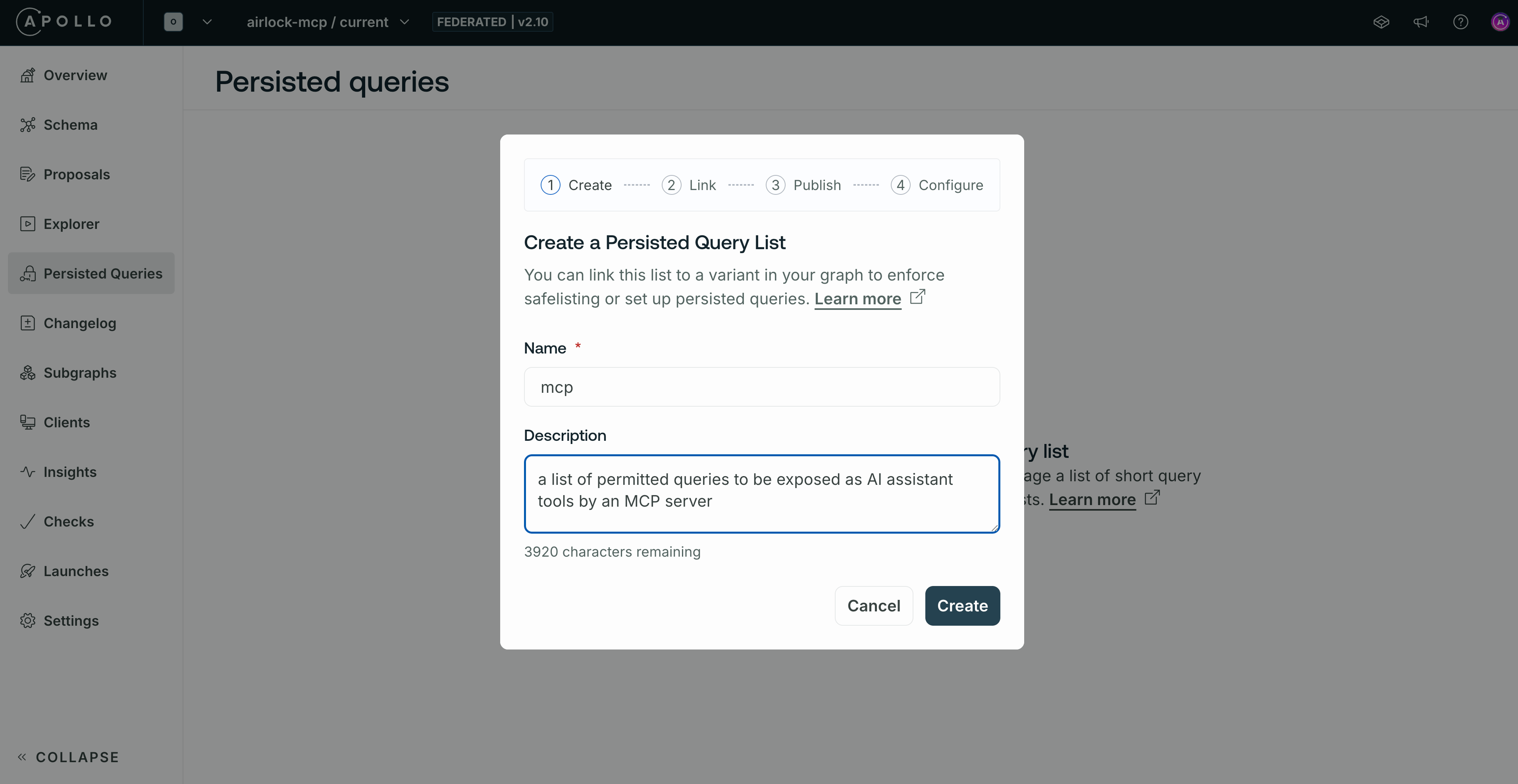1518x784 pixels.
Task: Collapse the left sidebar
Action: pyautogui.click(x=67, y=757)
